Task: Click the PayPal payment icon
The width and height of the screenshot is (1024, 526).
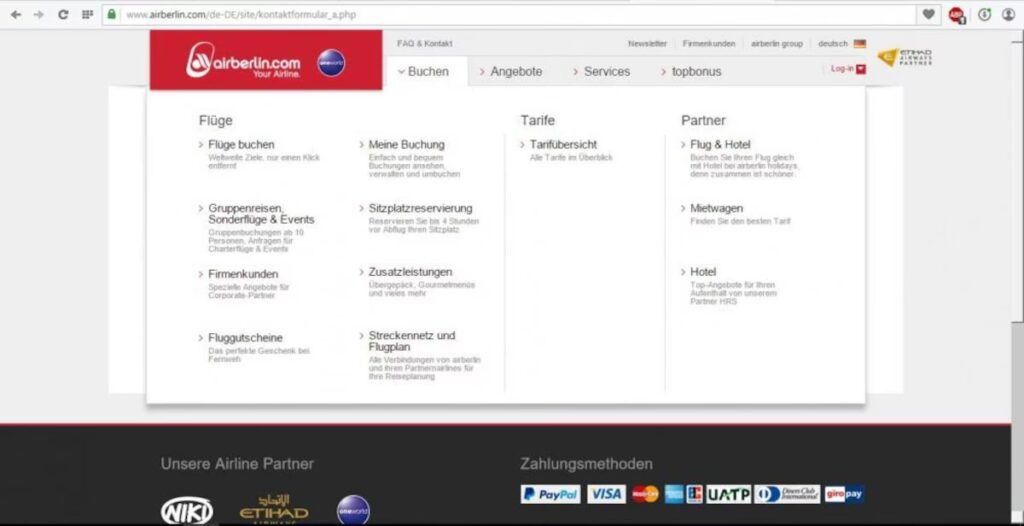Action: pos(550,494)
